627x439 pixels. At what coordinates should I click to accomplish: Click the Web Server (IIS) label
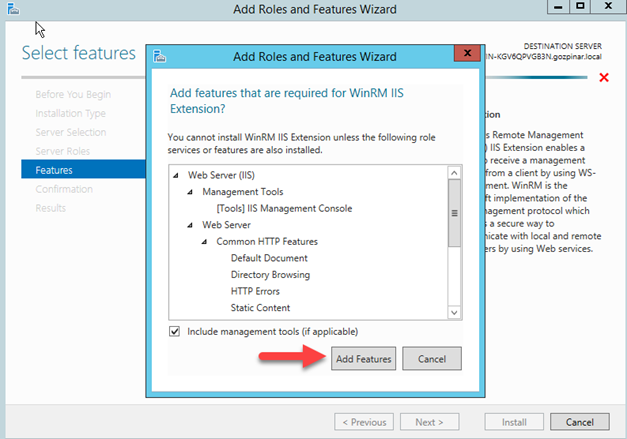pyautogui.click(x=221, y=175)
